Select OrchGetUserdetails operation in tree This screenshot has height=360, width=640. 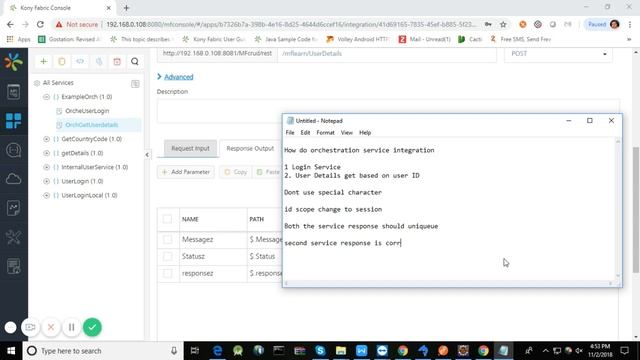click(x=91, y=125)
